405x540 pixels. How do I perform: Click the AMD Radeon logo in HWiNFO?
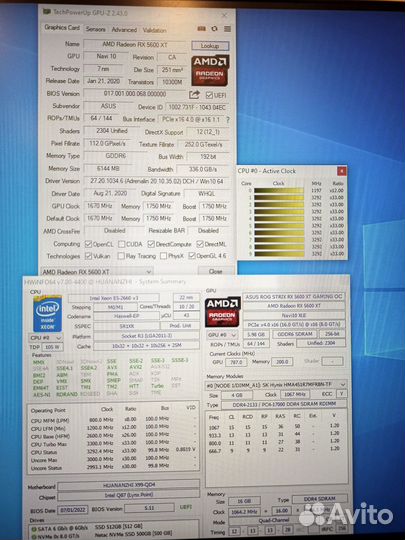[x=222, y=312]
